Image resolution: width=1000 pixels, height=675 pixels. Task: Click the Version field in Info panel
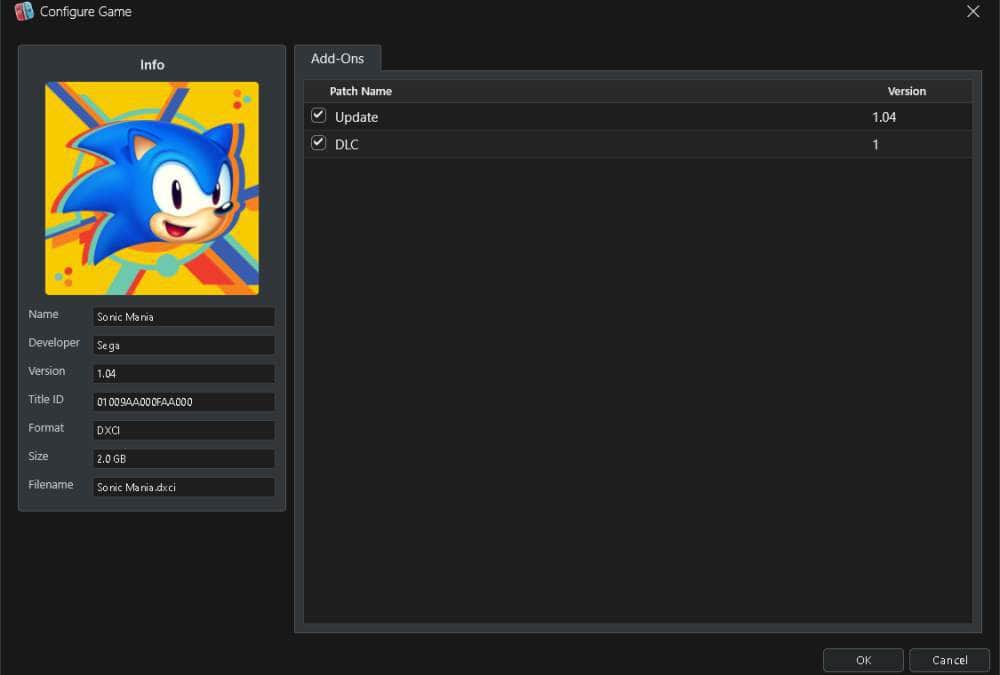coord(184,373)
